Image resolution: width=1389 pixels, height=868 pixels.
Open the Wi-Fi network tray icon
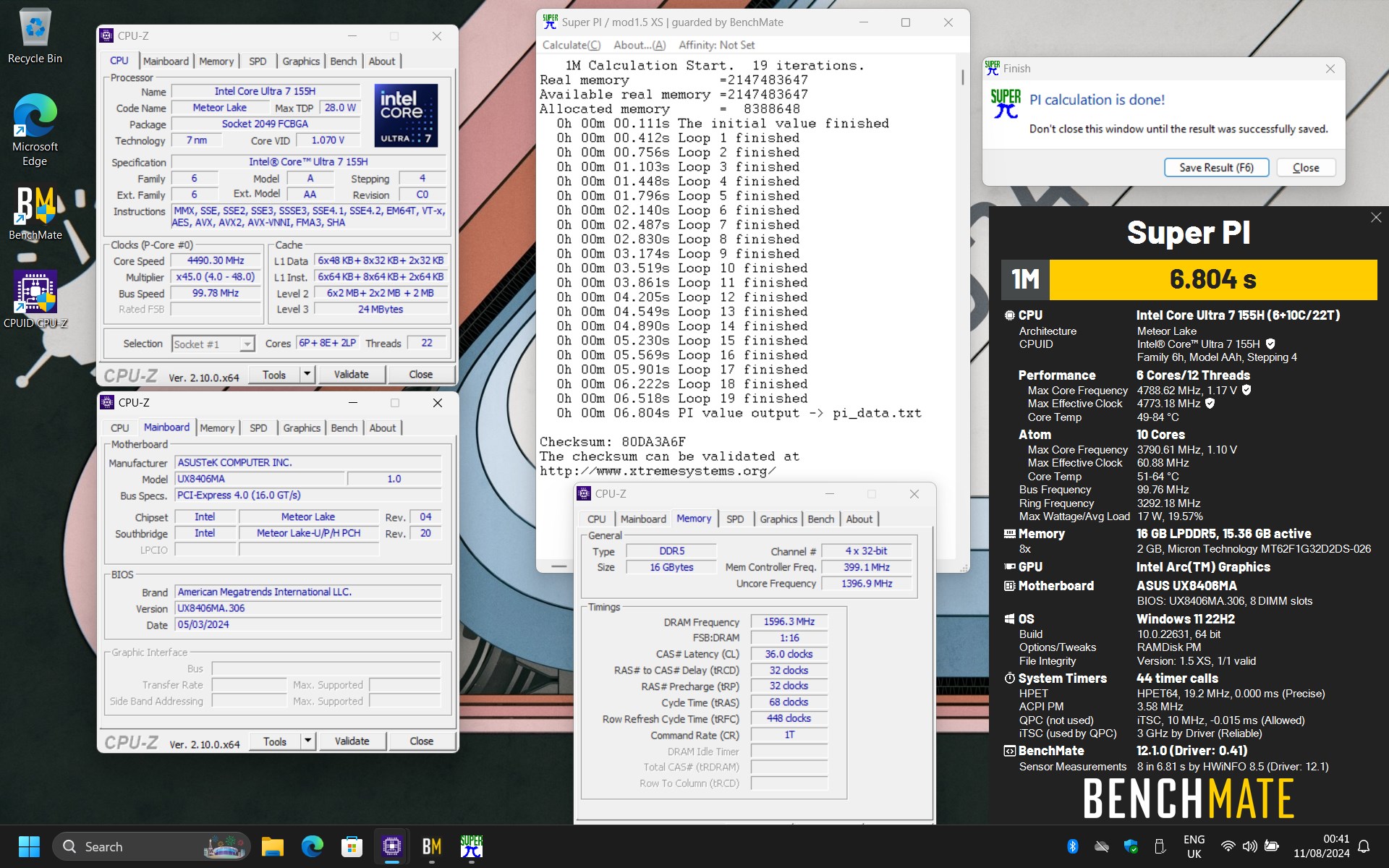[x=1228, y=846]
